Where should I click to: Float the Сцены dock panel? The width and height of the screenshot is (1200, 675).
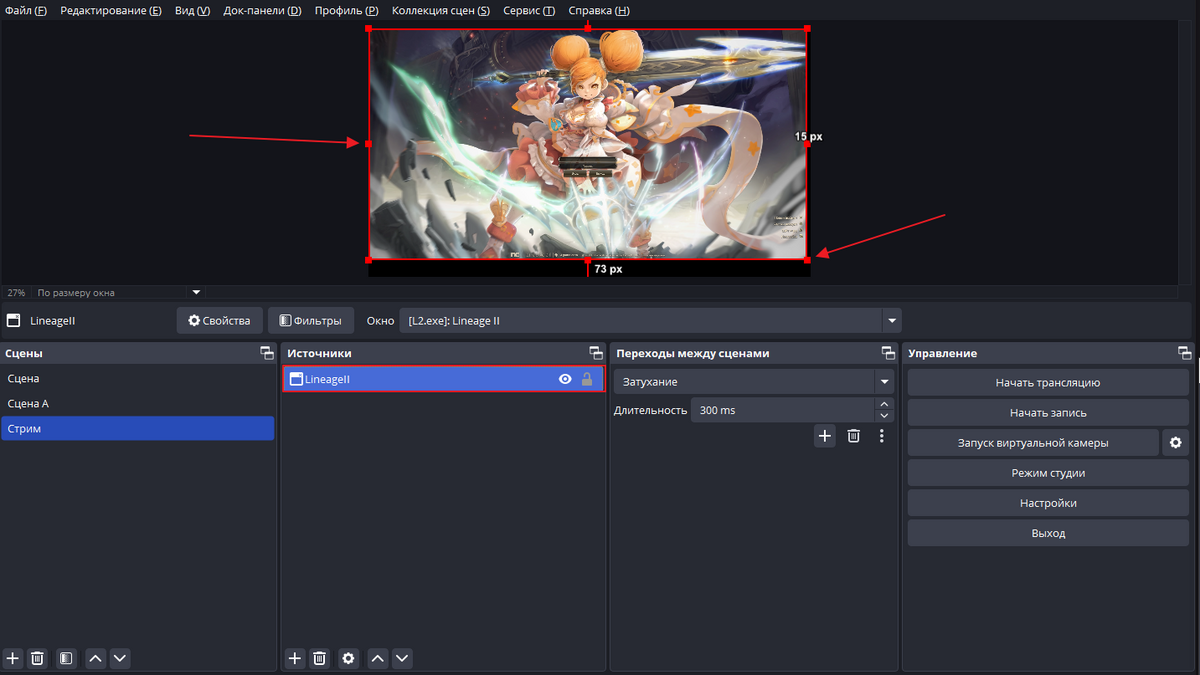pyautogui.click(x=266, y=353)
